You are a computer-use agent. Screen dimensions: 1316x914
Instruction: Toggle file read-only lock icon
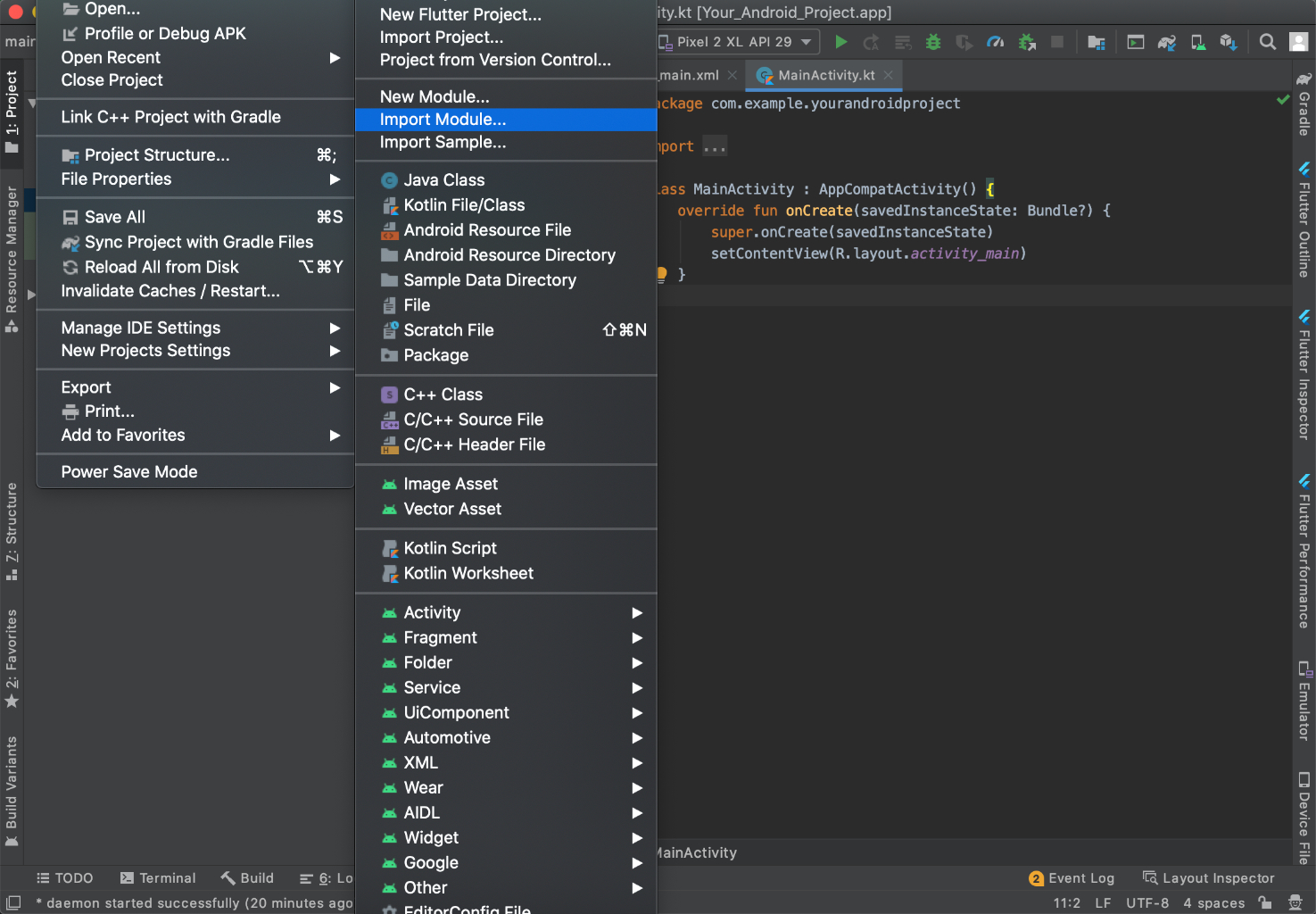(x=1265, y=902)
